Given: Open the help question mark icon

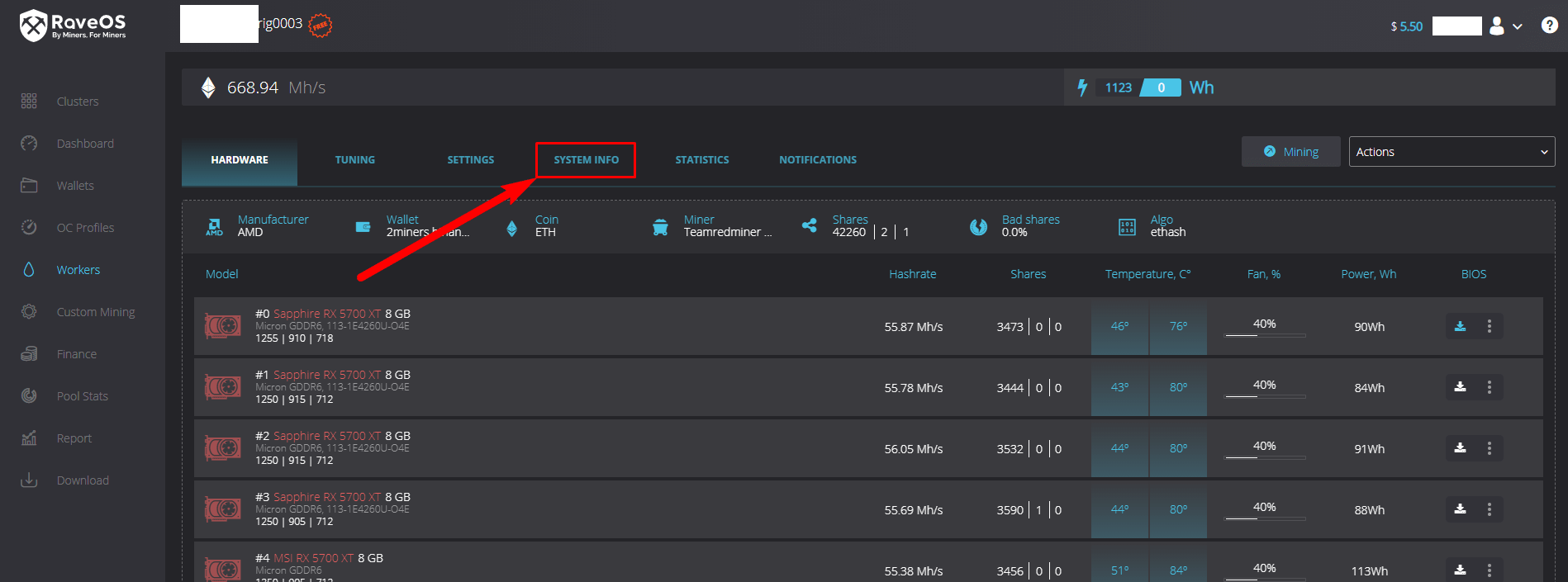Looking at the screenshot, I should tap(1549, 26).
